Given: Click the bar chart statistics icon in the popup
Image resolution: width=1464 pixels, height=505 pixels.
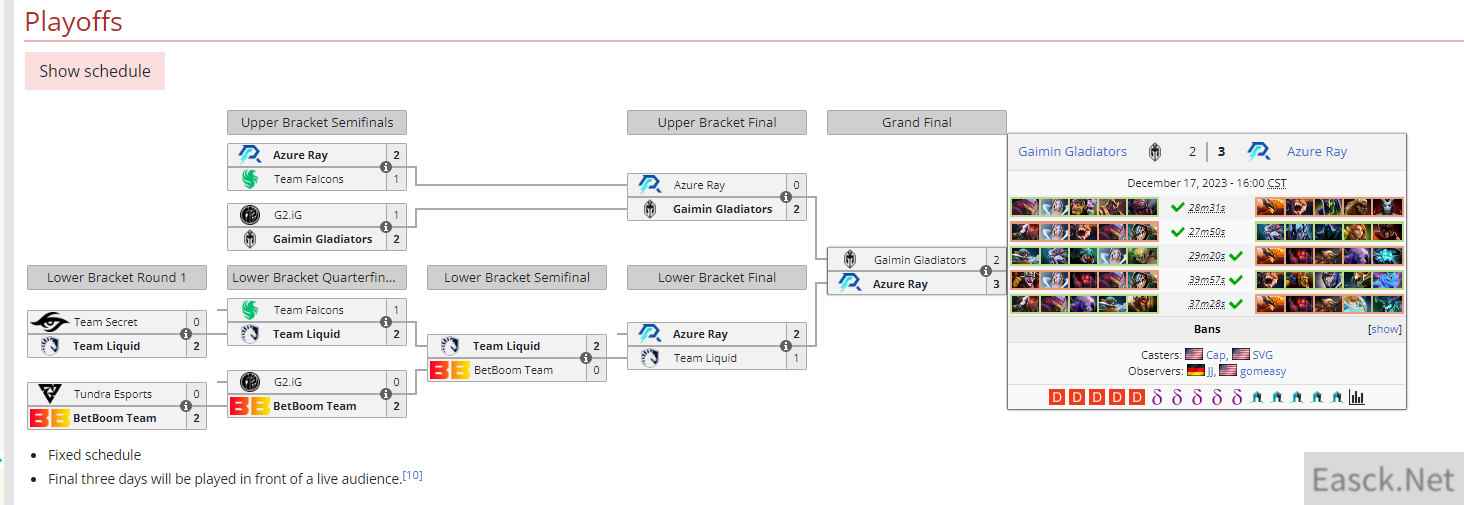Looking at the screenshot, I should click(1356, 397).
